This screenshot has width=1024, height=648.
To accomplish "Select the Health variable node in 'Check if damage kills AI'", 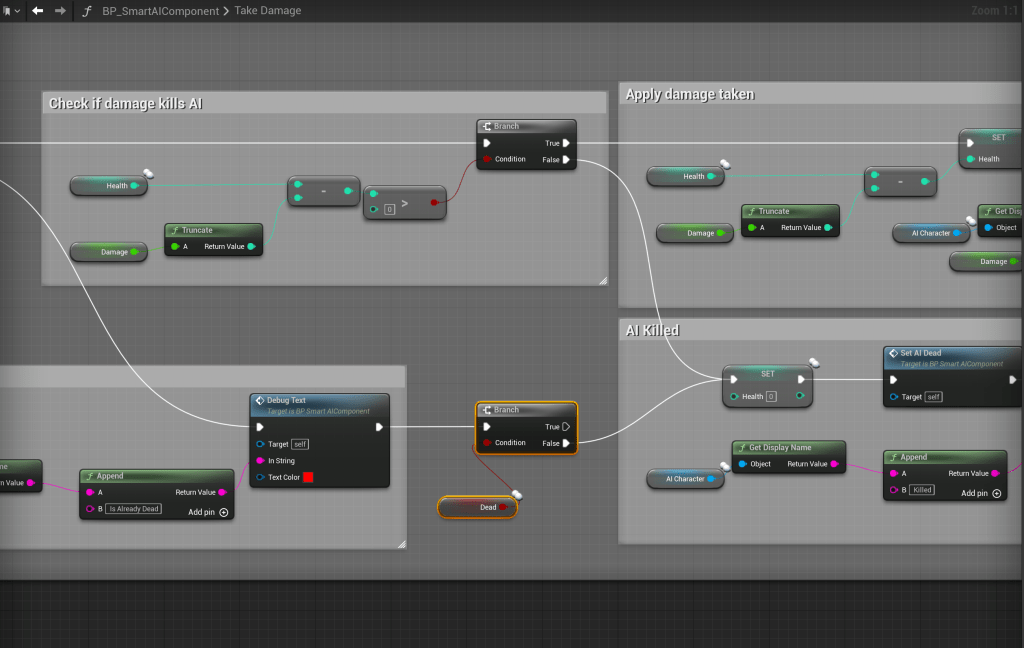I will pyautogui.click(x=108, y=186).
